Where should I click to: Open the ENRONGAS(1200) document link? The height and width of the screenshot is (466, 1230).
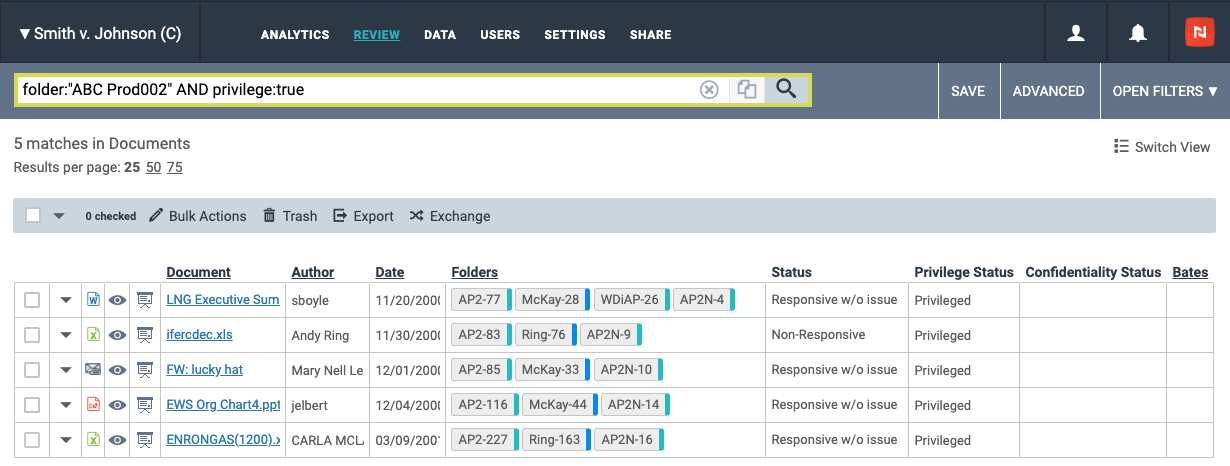click(223, 440)
